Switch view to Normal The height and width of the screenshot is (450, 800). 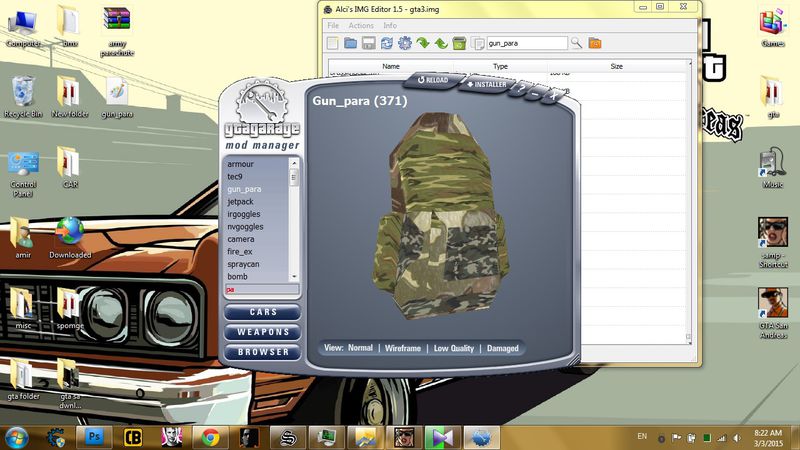click(360, 348)
